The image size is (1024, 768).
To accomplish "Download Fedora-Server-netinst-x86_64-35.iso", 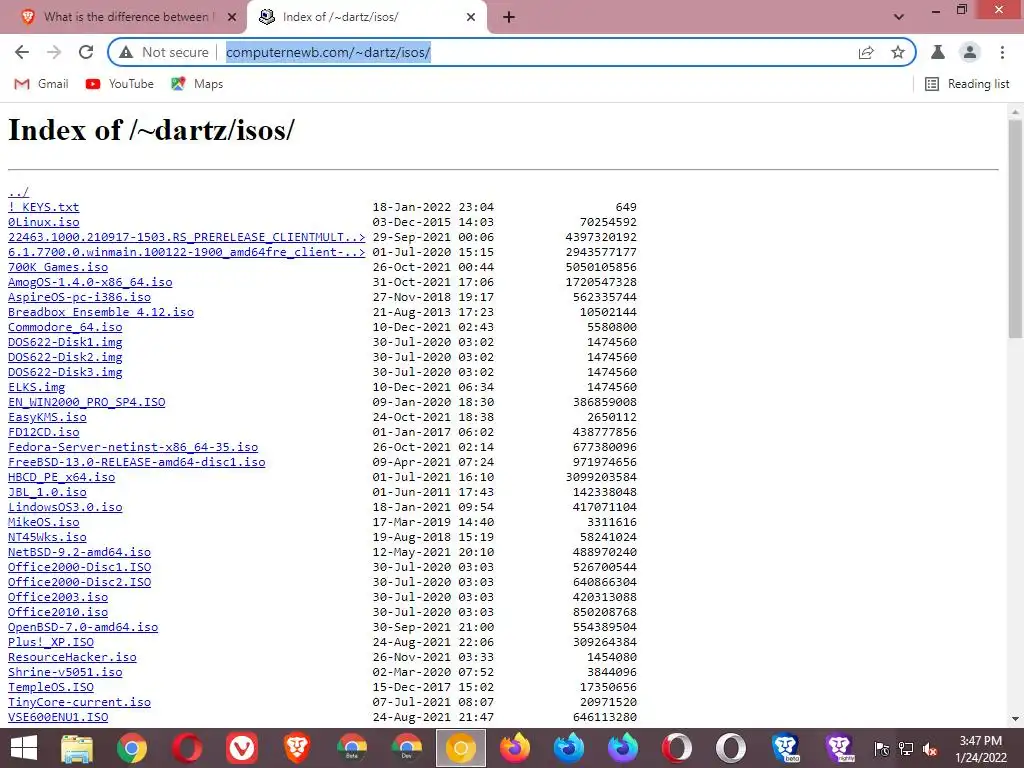I will (133, 447).
